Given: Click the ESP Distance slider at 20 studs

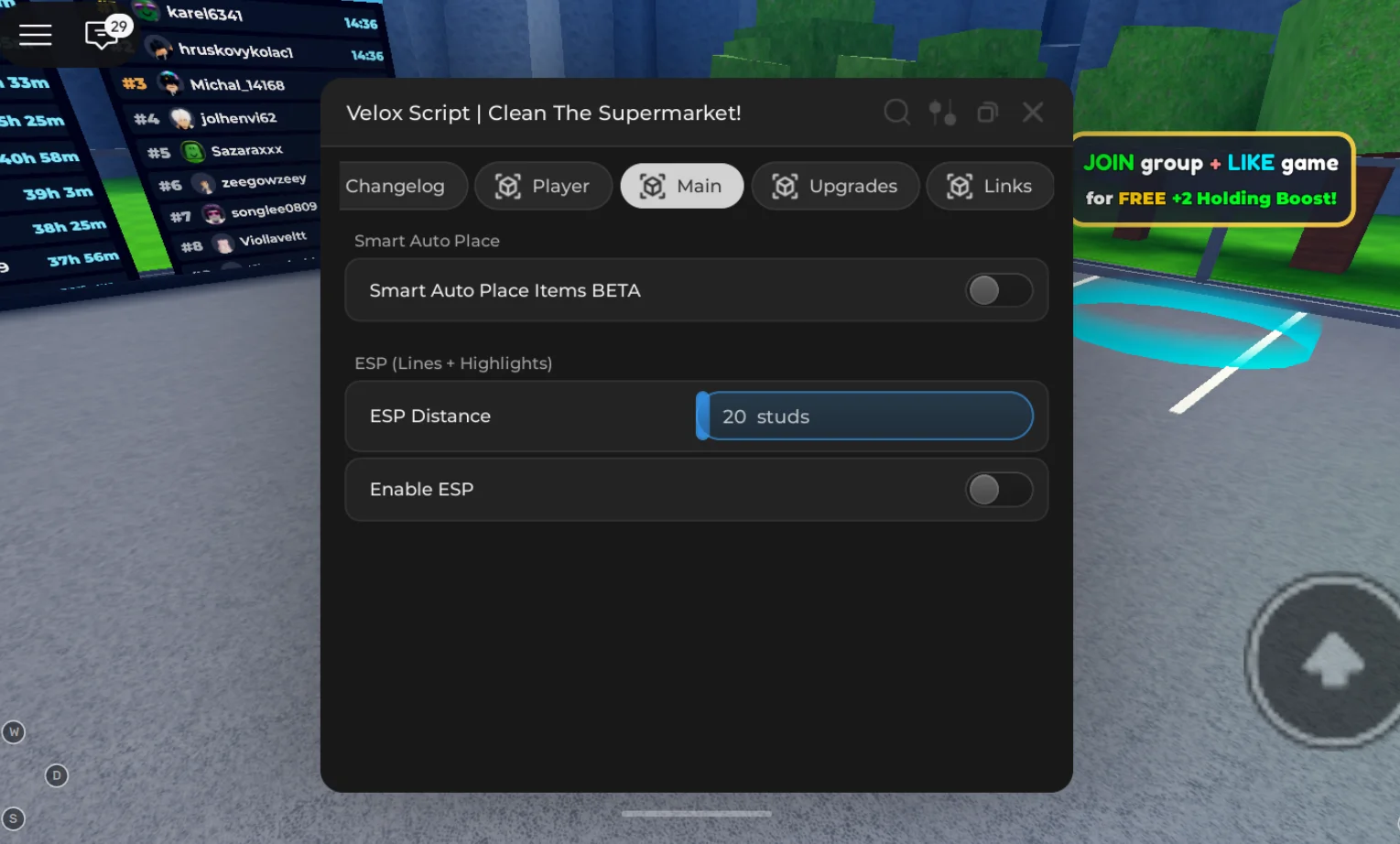Looking at the screenshot, I should click(864, 416).
